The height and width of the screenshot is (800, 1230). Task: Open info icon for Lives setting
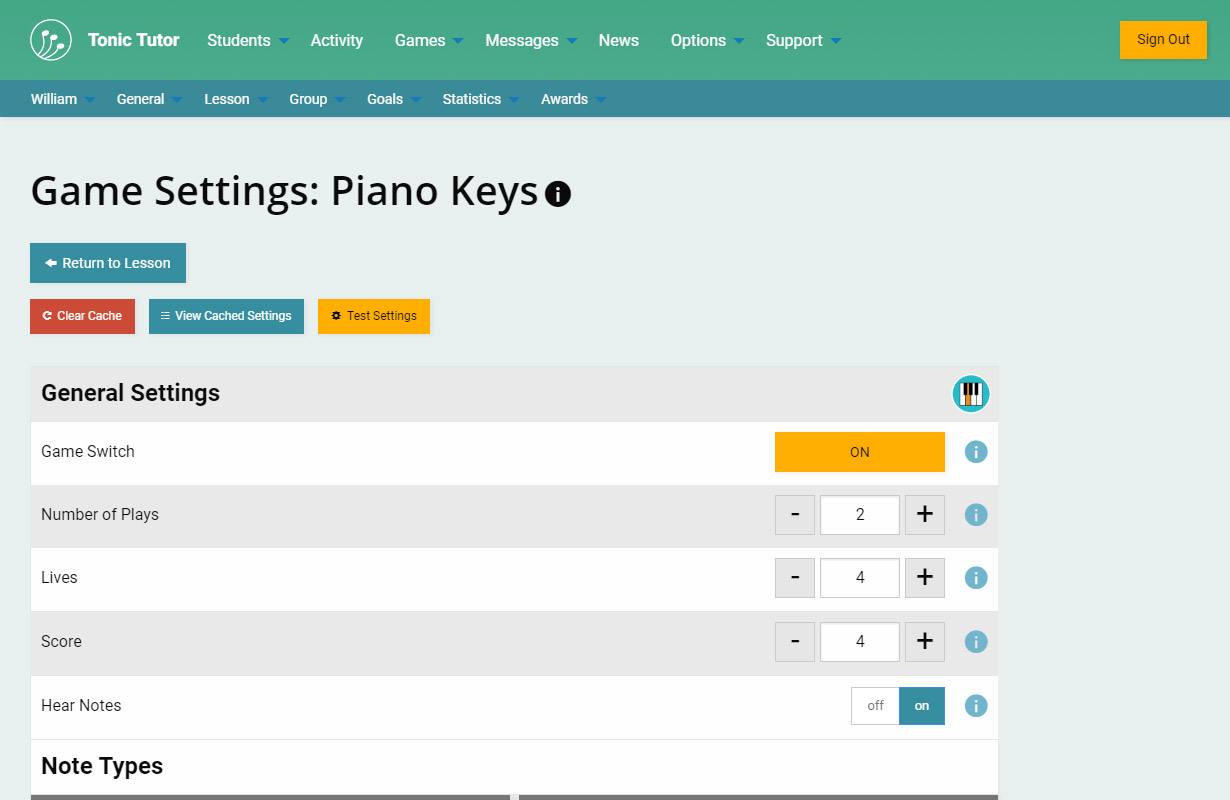coord(976,578)
